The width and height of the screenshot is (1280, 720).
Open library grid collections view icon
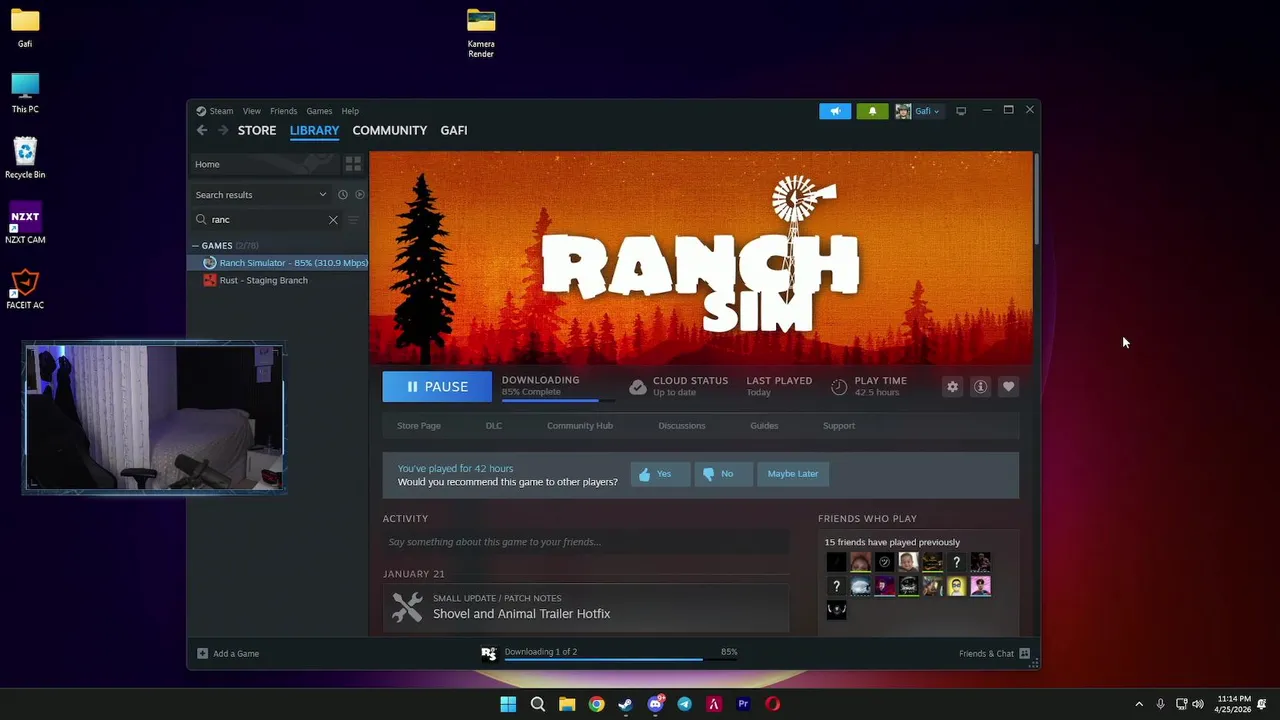coord(353,164)
